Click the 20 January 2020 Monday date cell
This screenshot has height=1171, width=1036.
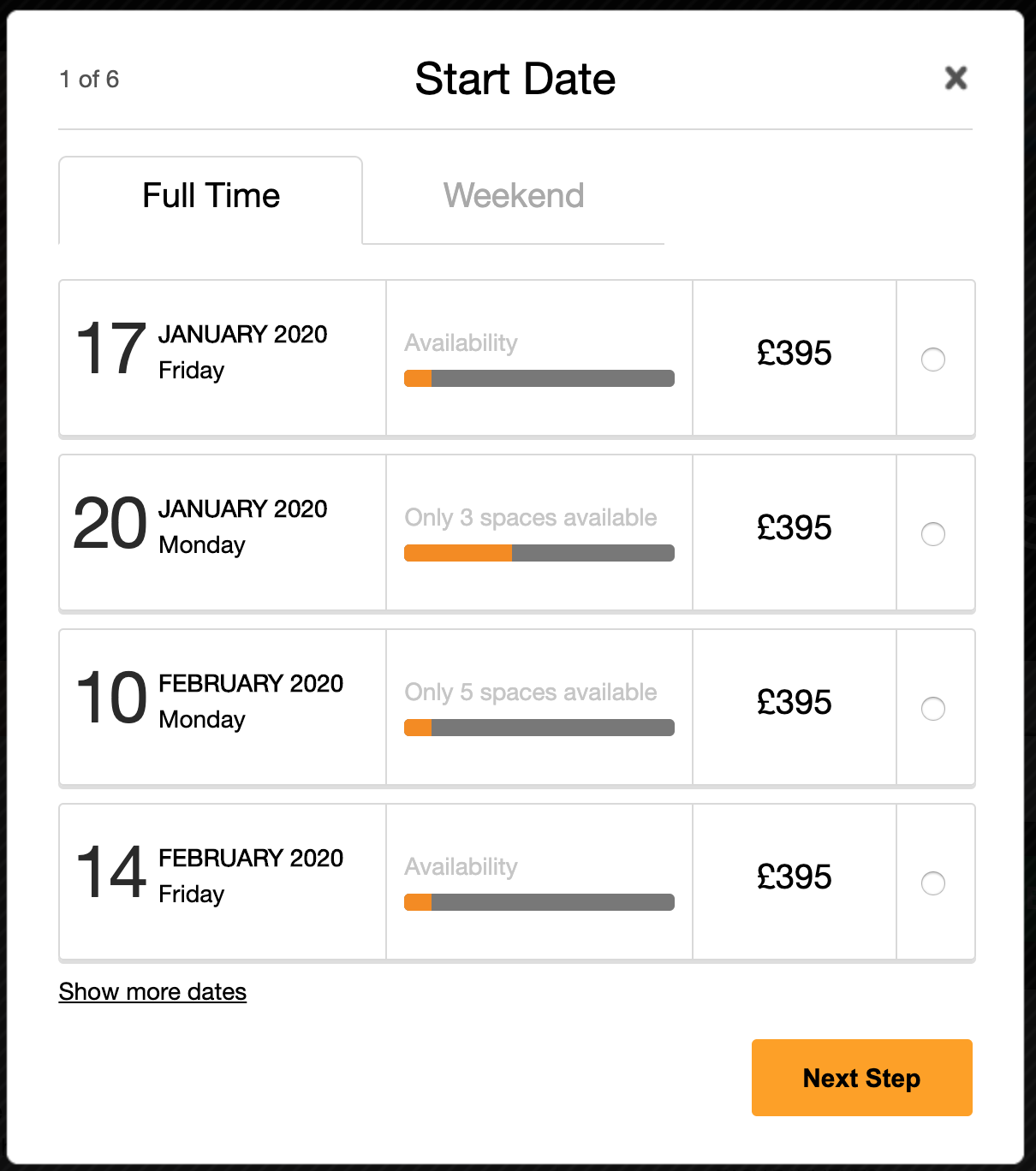(x=202, y=526)
